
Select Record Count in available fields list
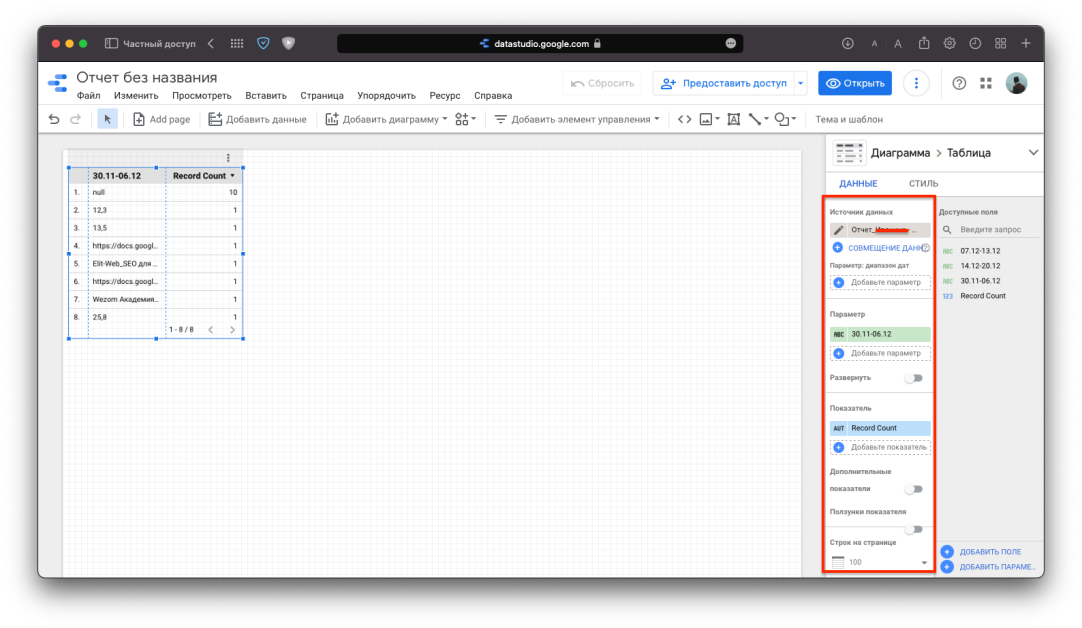coord(983,296)
